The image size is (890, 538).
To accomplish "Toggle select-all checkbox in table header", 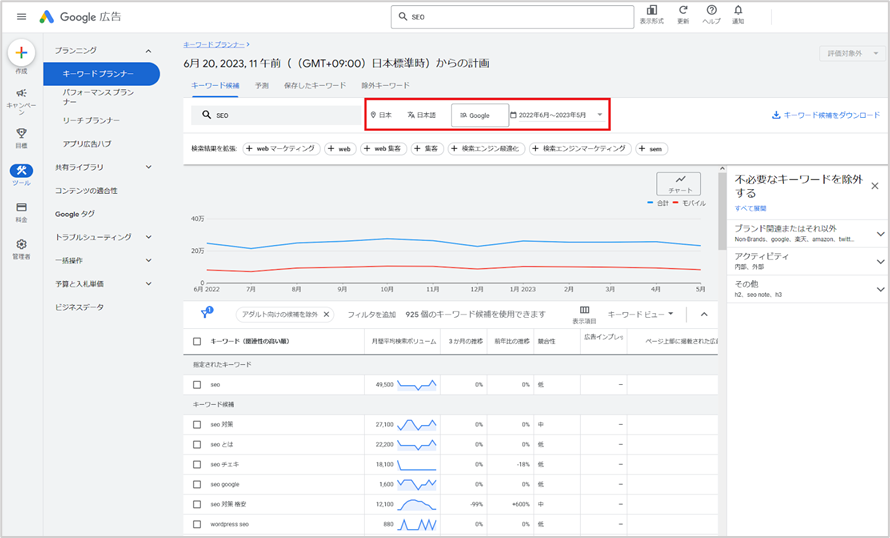I will [x=197, y=342].
